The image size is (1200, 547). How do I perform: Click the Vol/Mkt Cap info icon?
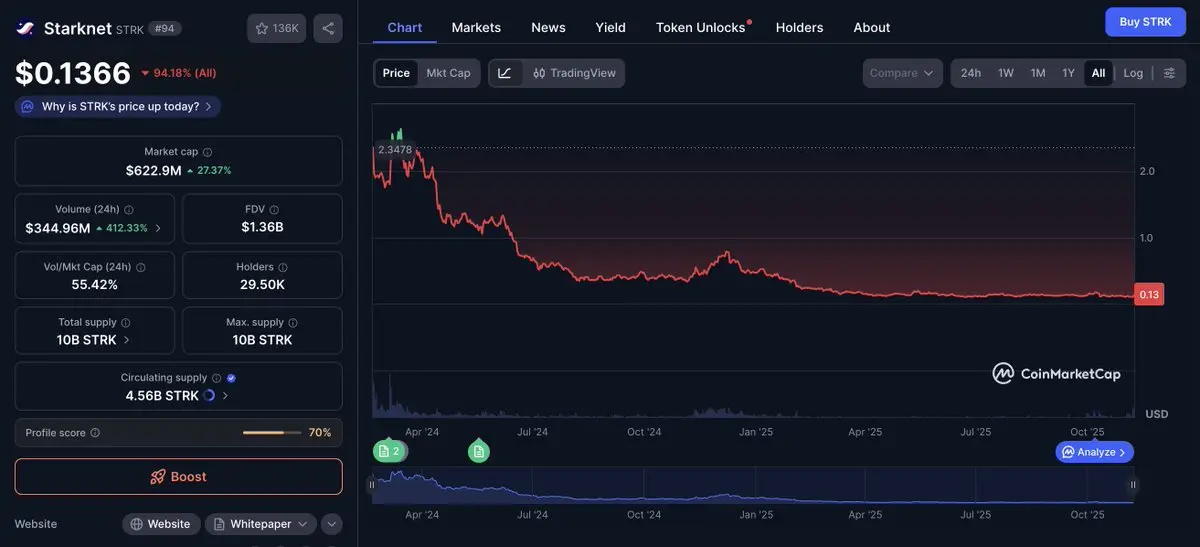pyautogui.click(x=140, y=267)
